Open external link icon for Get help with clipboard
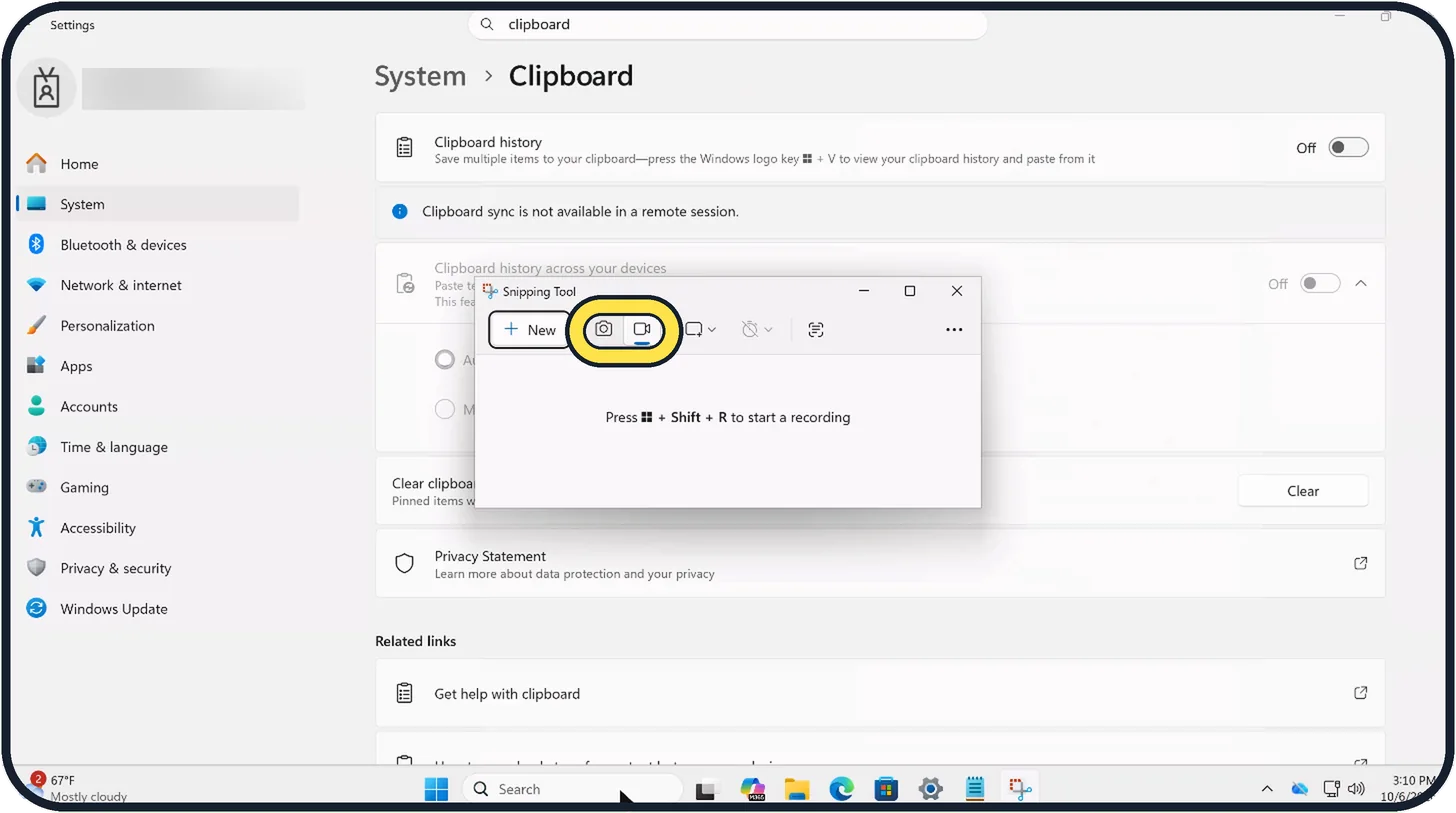The height and width of the screenshot is (813, 1456). coord(1361,693)
